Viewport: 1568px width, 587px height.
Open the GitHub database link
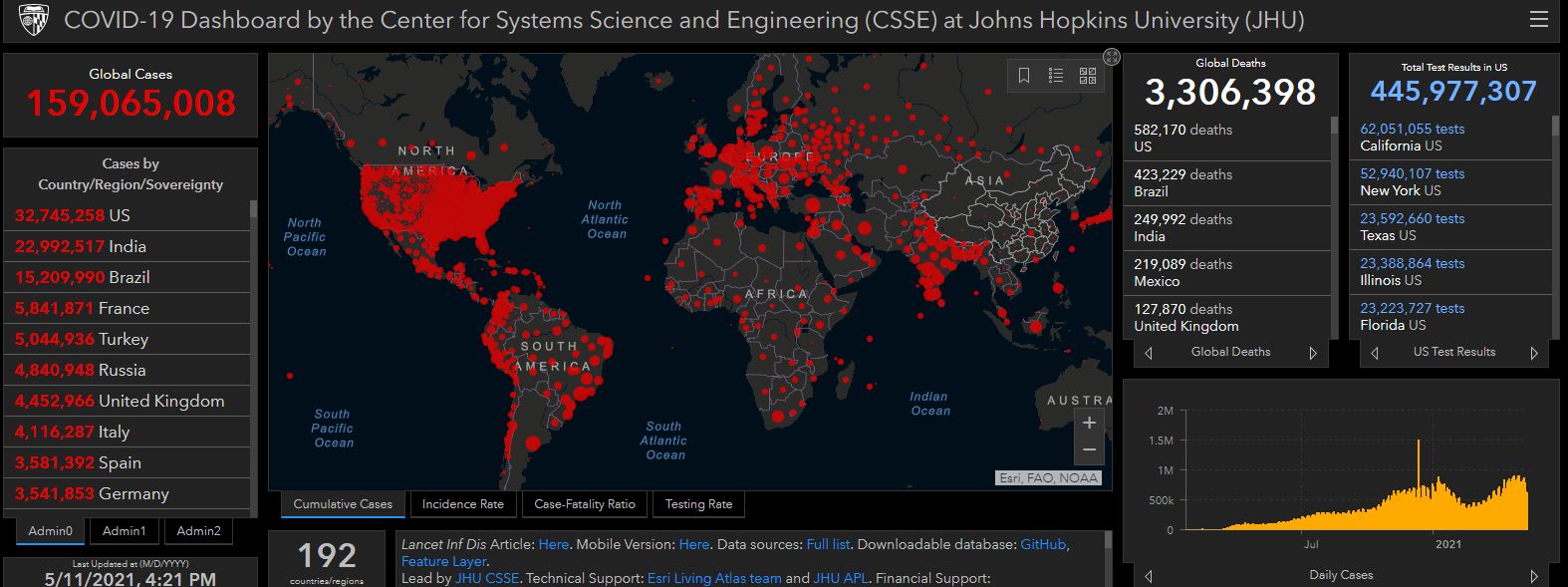[1043, 544]
